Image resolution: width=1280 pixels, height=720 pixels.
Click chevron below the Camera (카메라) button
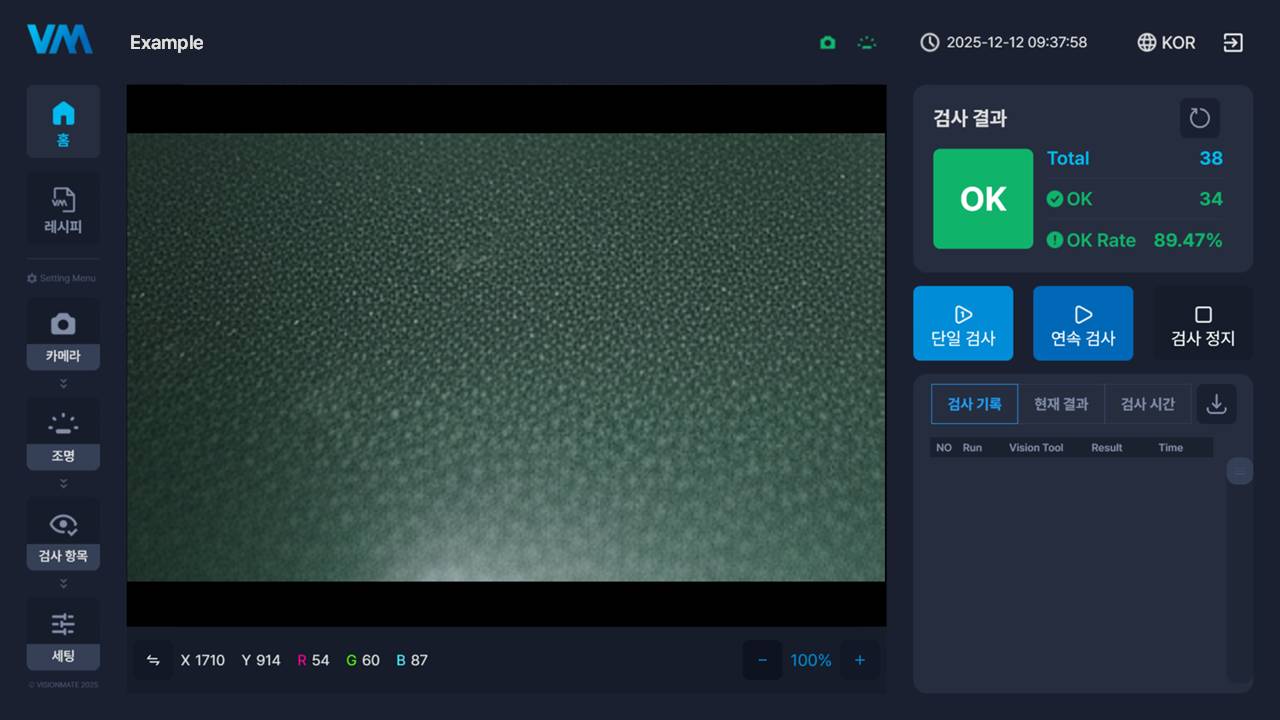pyautogui.click(x=63, y=383)
